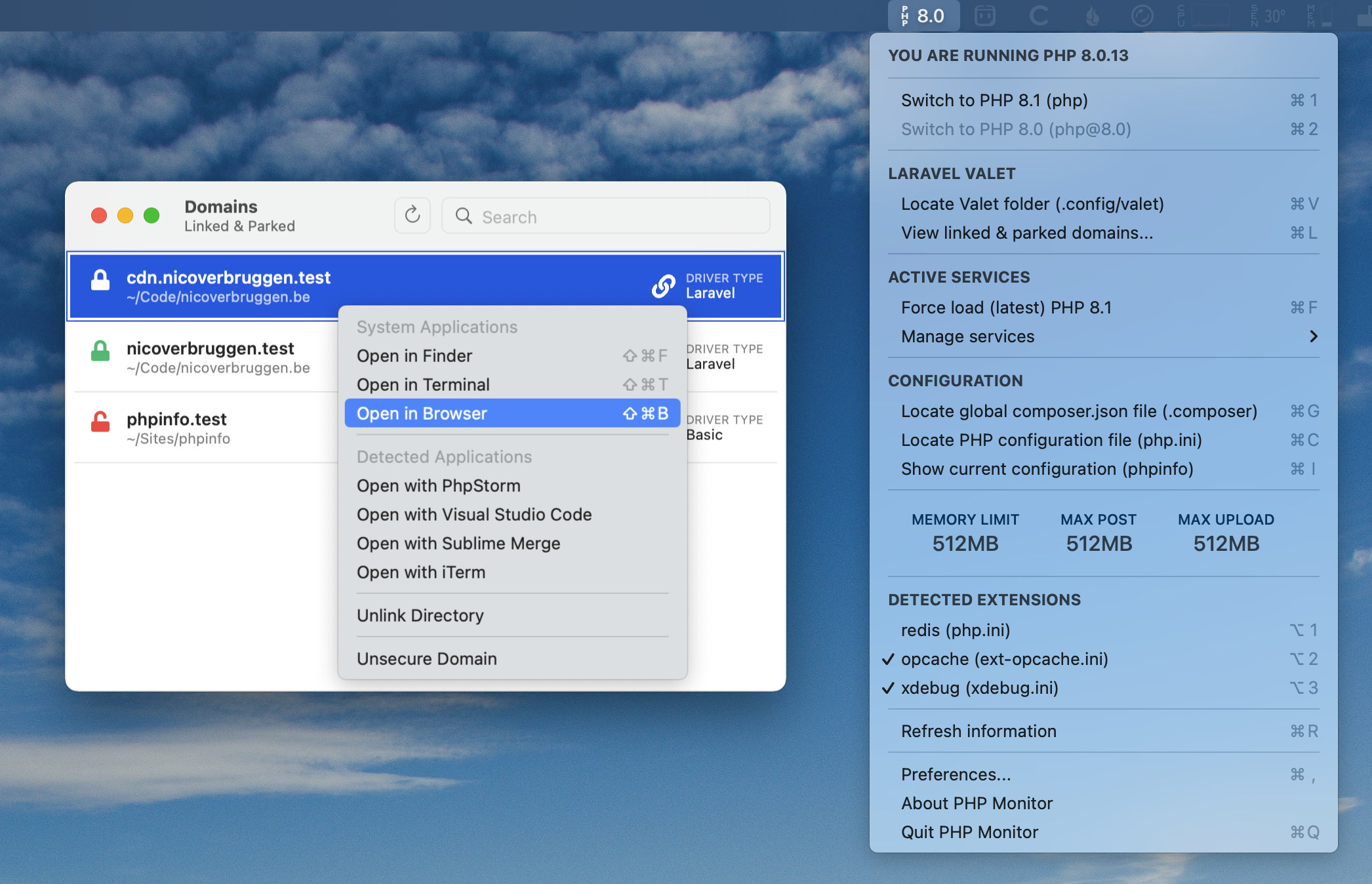
Task: Click the chain link icon on cdn.nicoverbruggen.test row
Action: tap(663, 287)
